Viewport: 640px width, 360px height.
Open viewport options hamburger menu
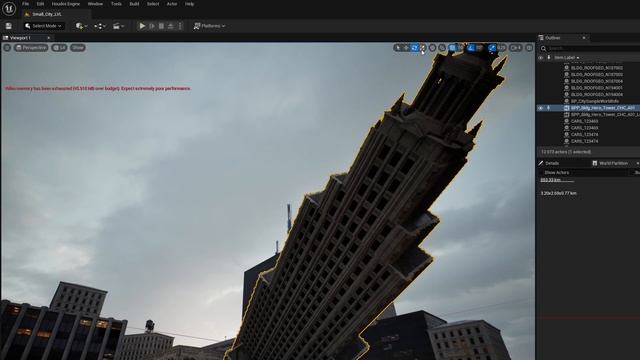click(x=7, y=48)
